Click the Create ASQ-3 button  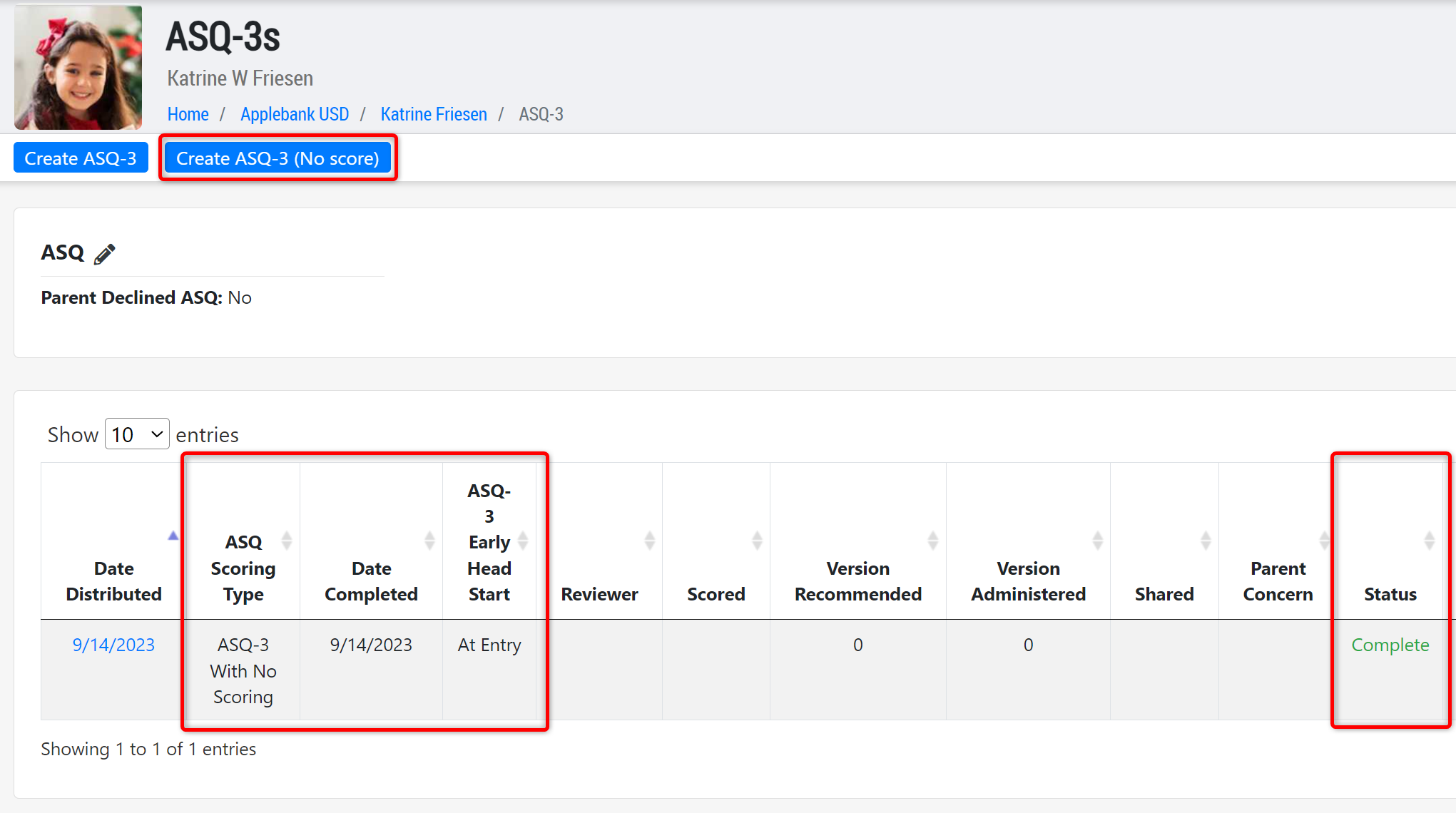point(81,158)
